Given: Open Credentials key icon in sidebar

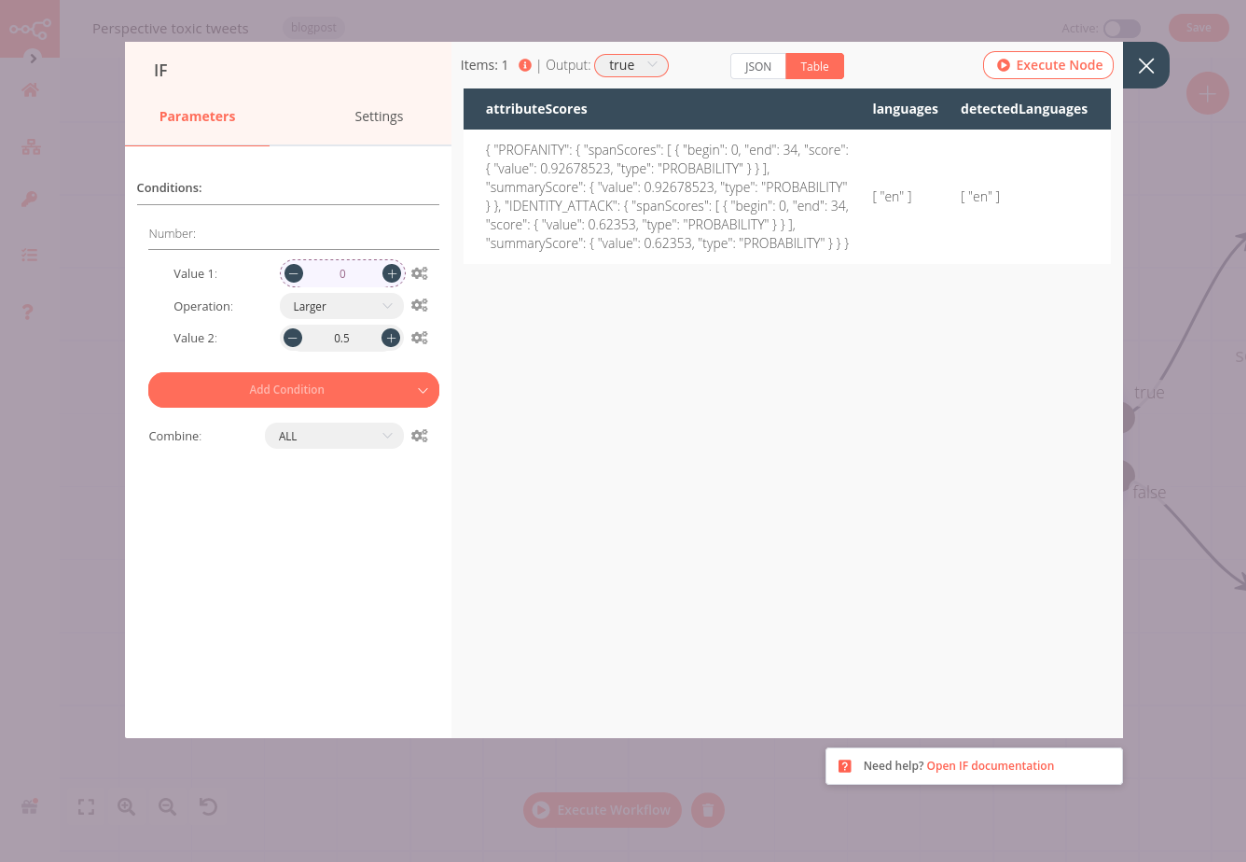Looking at the screenshot, I should point(30,199).
